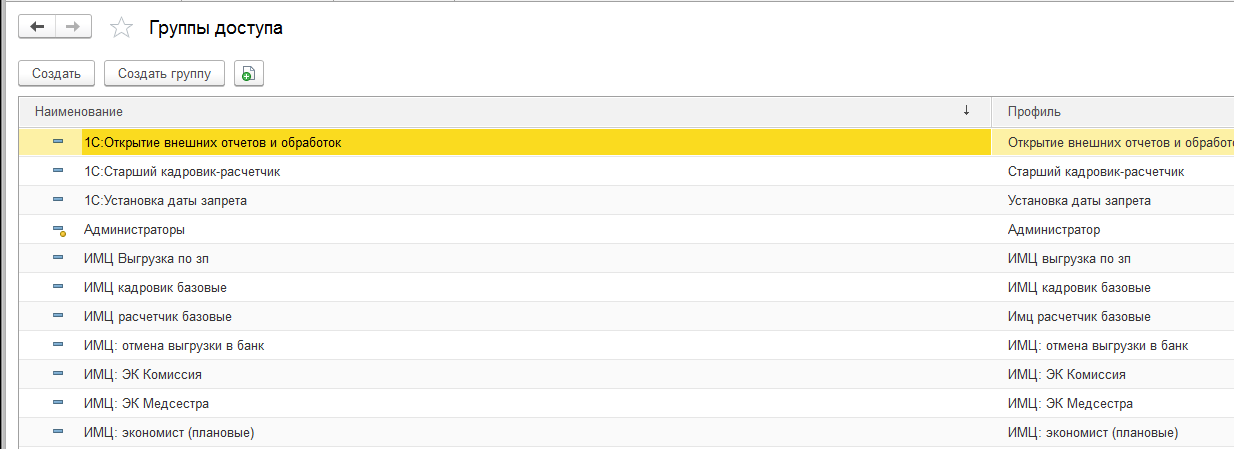This screenshot has height=449, width=1234.
Task: Click the back navigation arrow
Action: pyautogui.click(x=38, y=27)
